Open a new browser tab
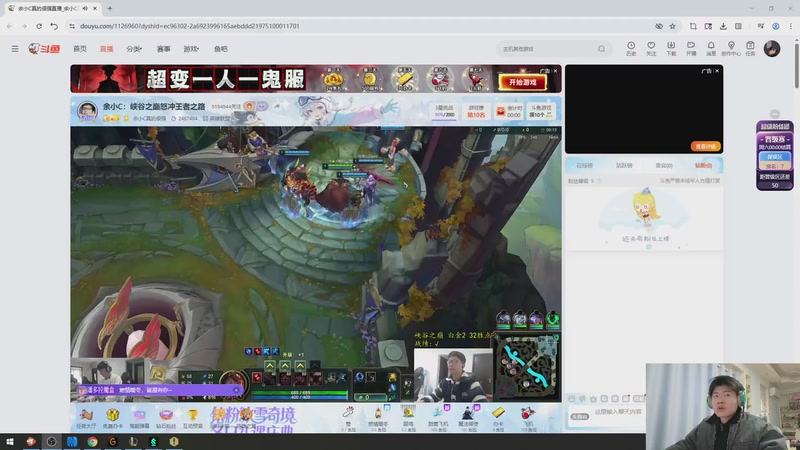The image size is (800, 450). pyautogui.click(x=110, y=8)
